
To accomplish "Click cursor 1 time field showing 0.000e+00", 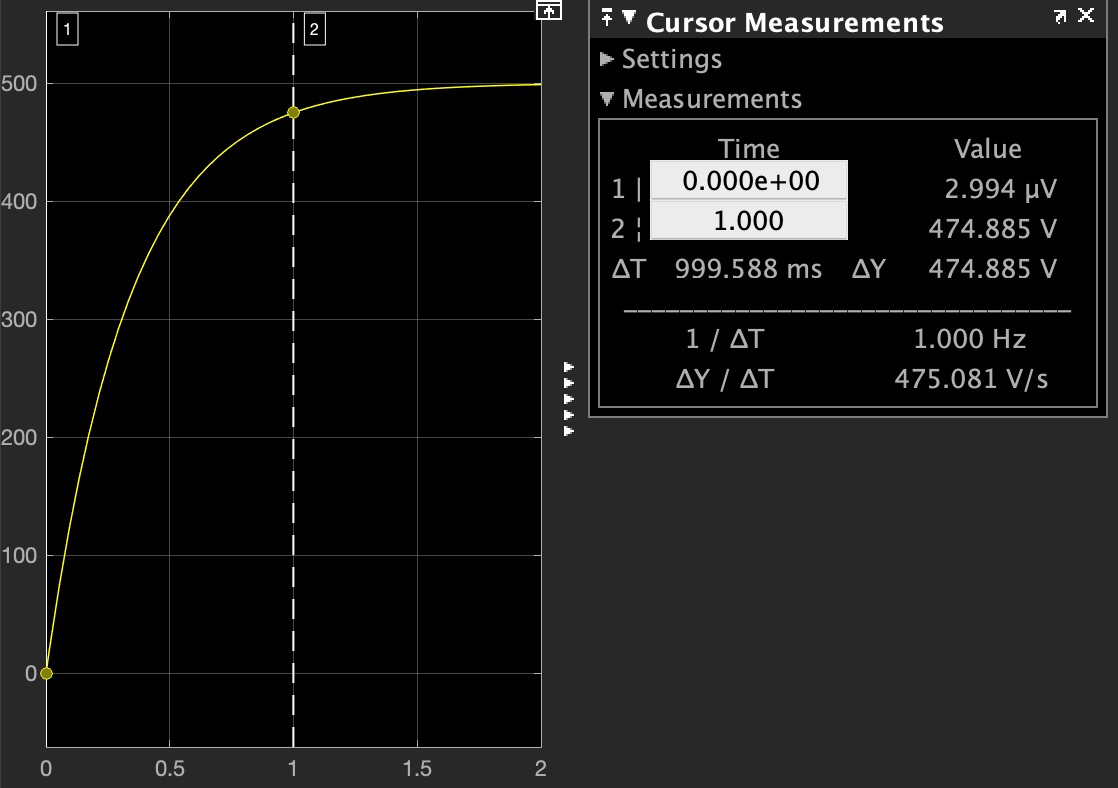I will point(749,180).
